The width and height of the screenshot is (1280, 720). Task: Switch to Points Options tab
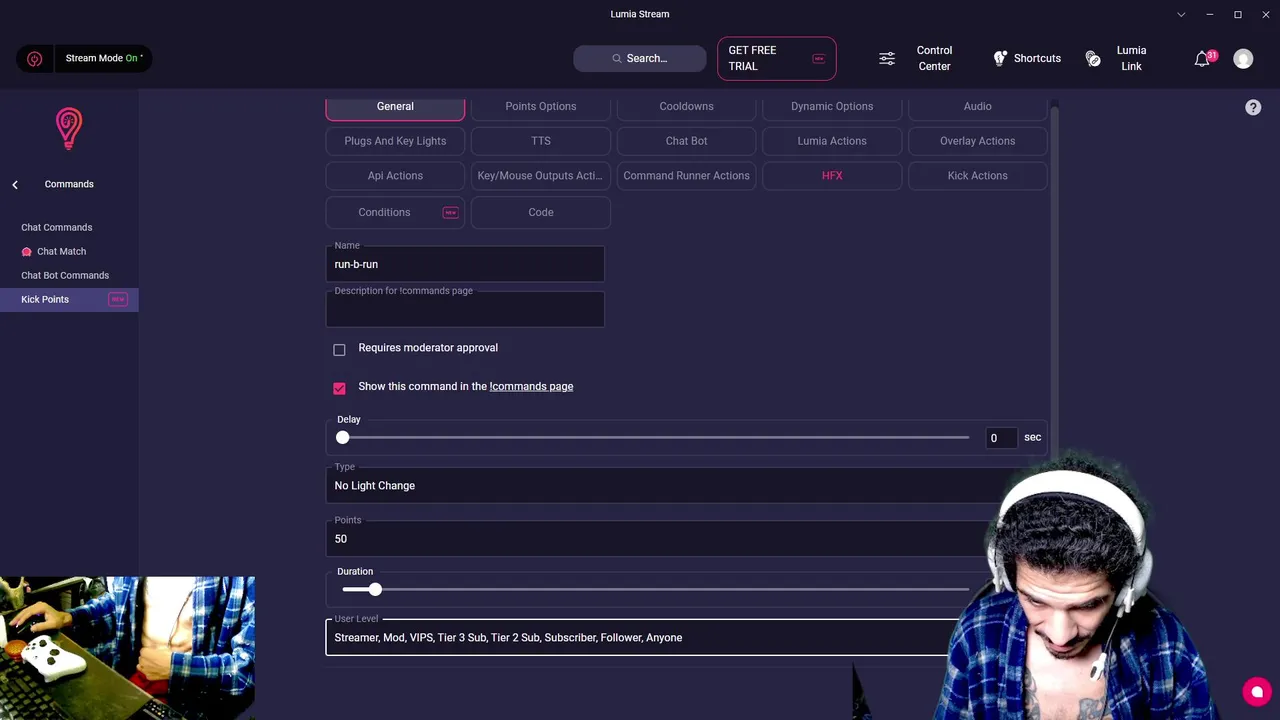541,106
